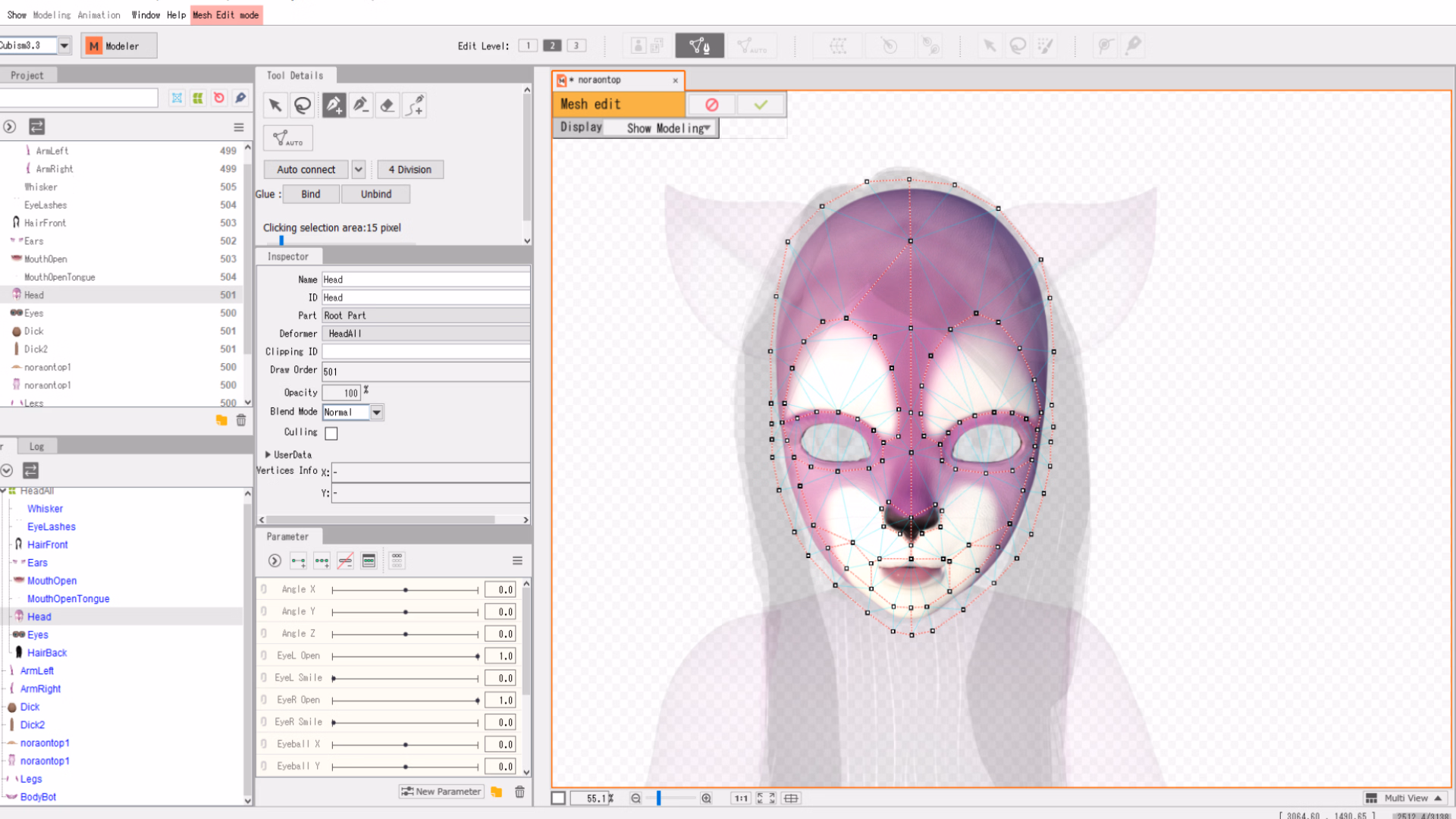Viewport: 1456px width, 819px height.
Task: Confirm mesh edit with the green checkmark
Action: [761, 105]
